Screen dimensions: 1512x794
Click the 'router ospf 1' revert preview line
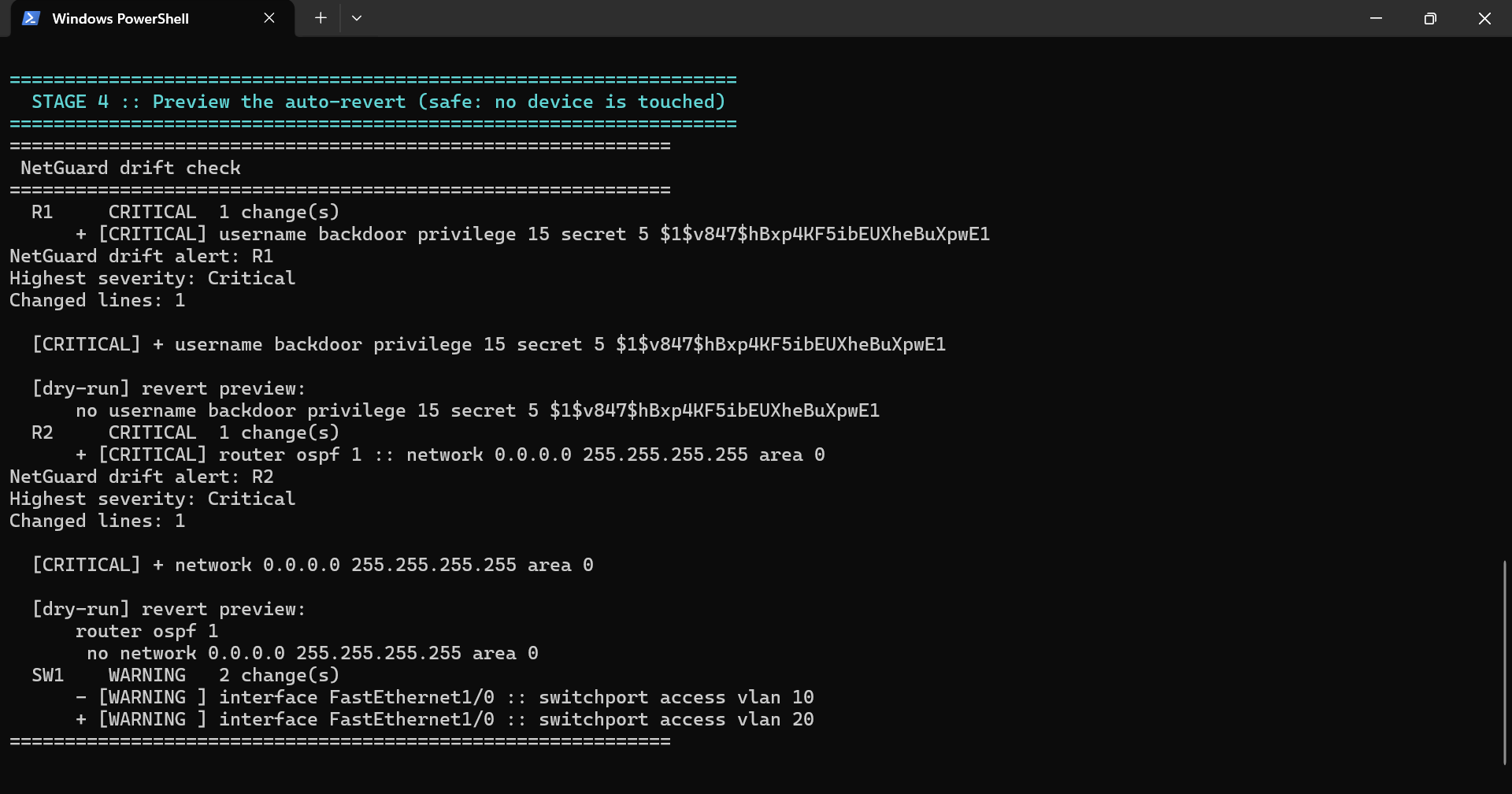pos(146,631)
